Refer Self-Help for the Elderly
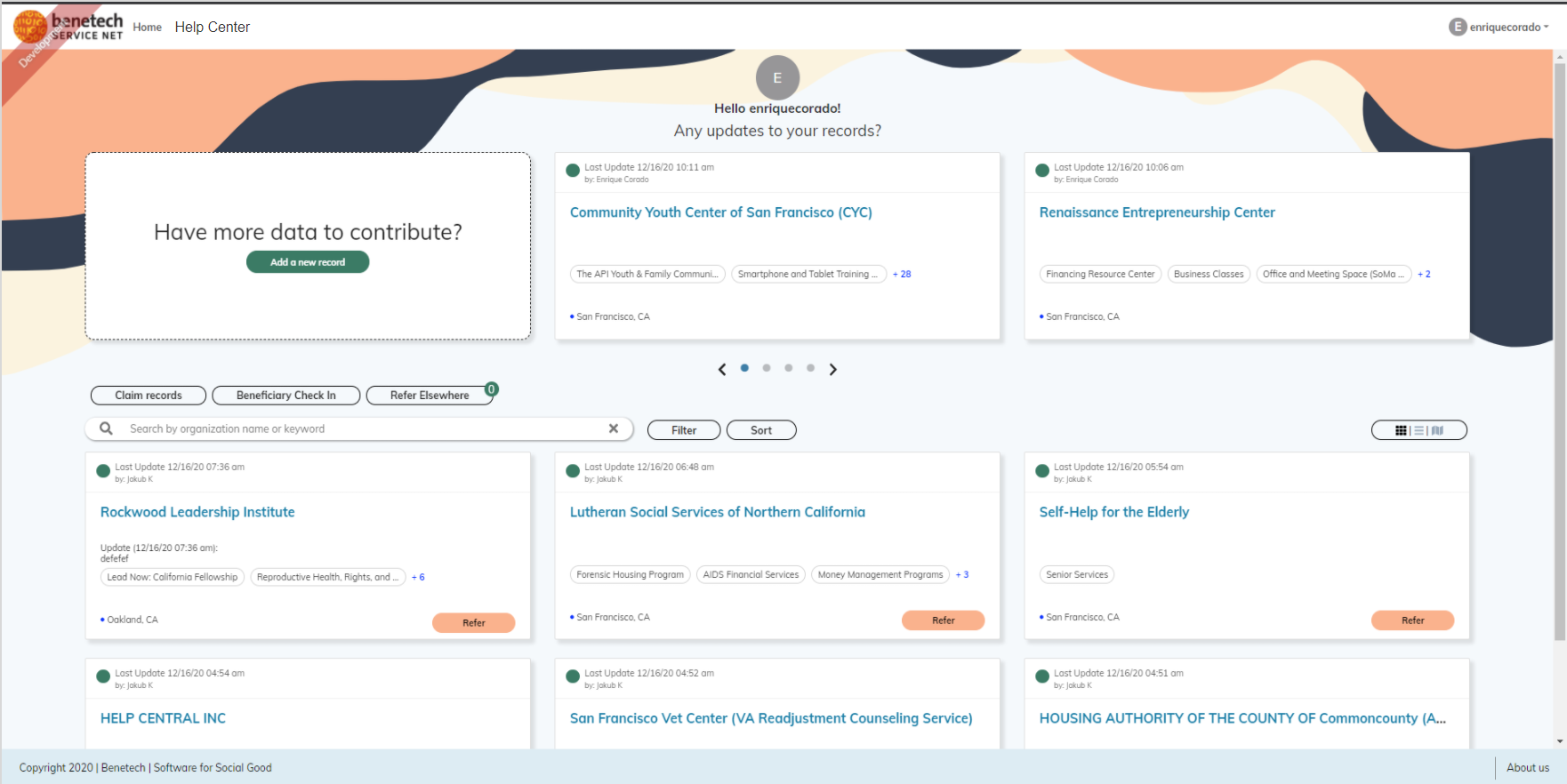 tap(1413, 620)
